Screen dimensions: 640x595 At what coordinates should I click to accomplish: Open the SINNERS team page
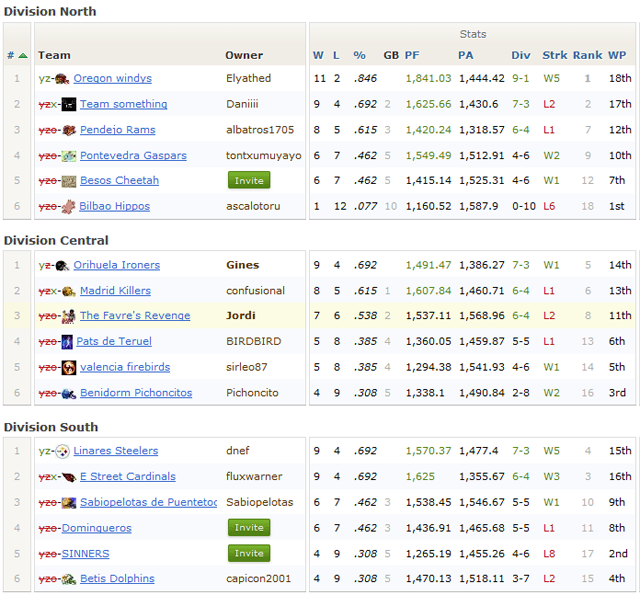tap(85, 554)
